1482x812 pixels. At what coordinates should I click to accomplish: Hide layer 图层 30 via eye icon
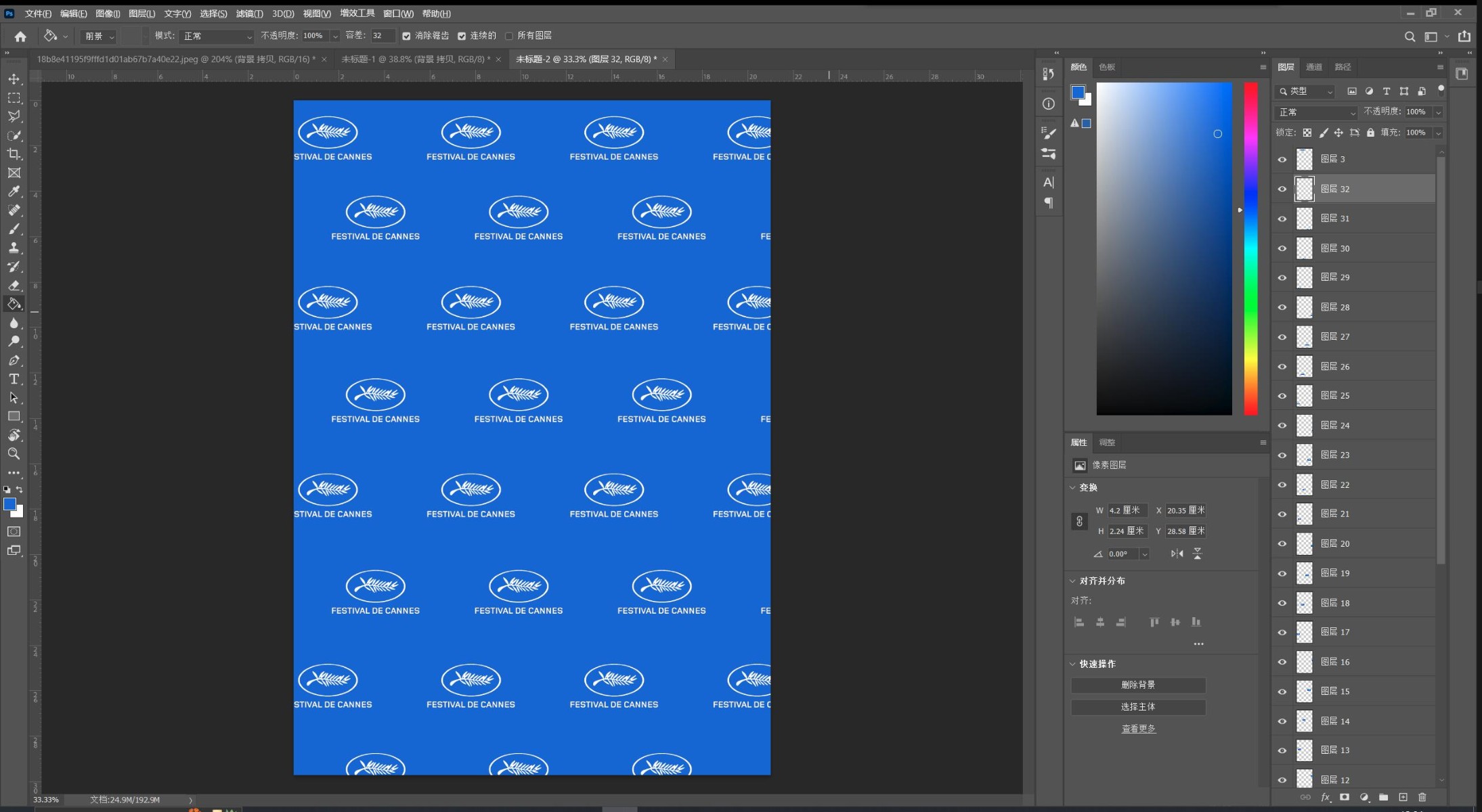coord(1282,248)
